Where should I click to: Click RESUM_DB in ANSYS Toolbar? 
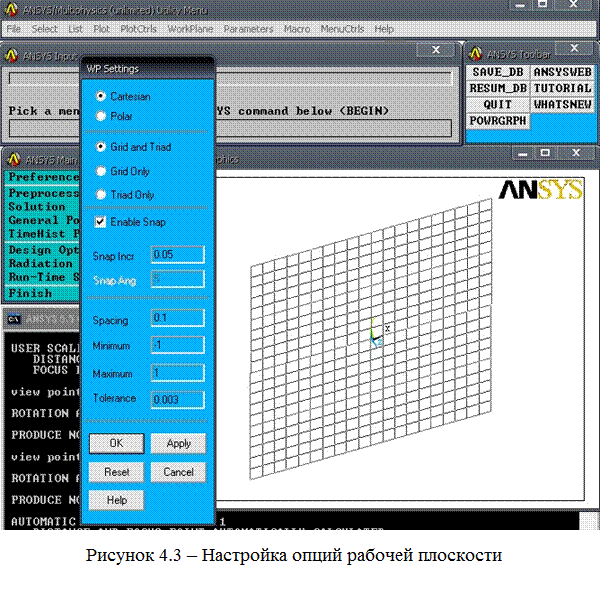(x=497, y=88)
